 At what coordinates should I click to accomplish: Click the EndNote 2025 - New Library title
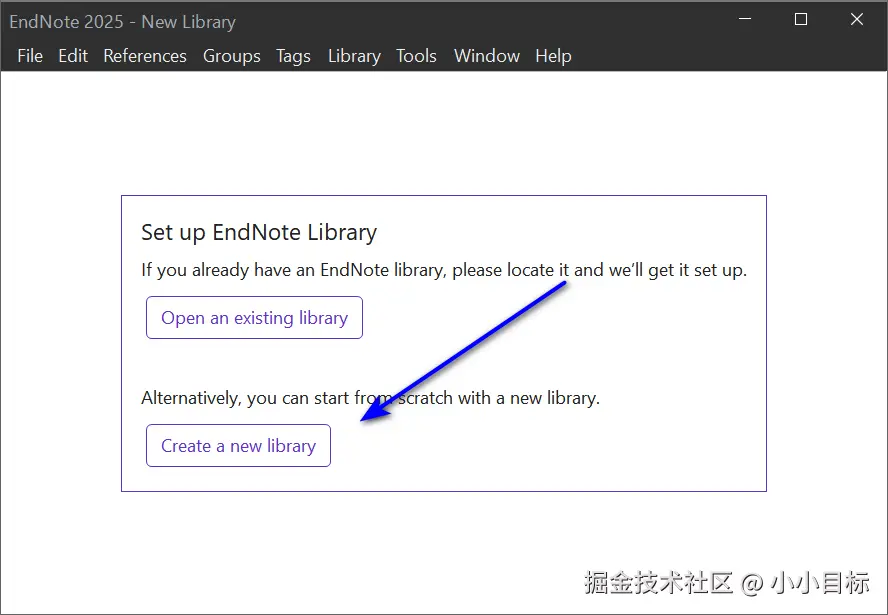(x=122, y=22)
